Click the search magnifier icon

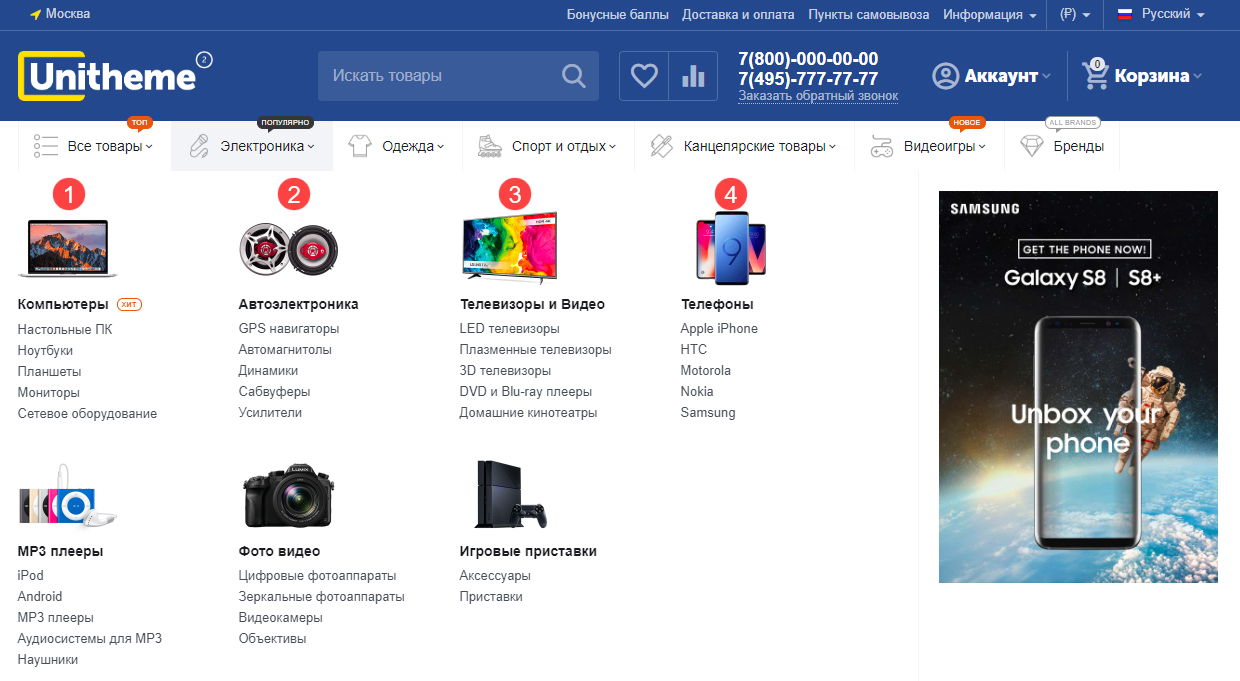click(x=573, y=76)
